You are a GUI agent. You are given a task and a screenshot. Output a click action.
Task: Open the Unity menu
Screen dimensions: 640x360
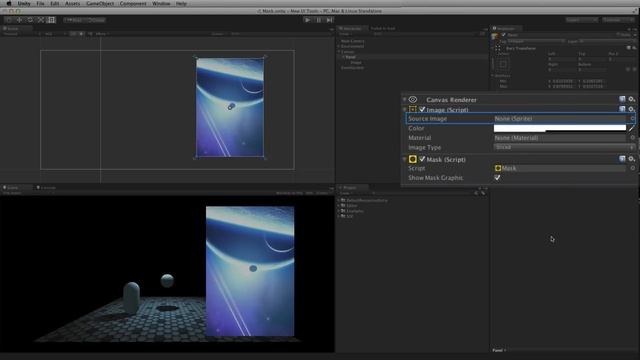pos(24,3)
